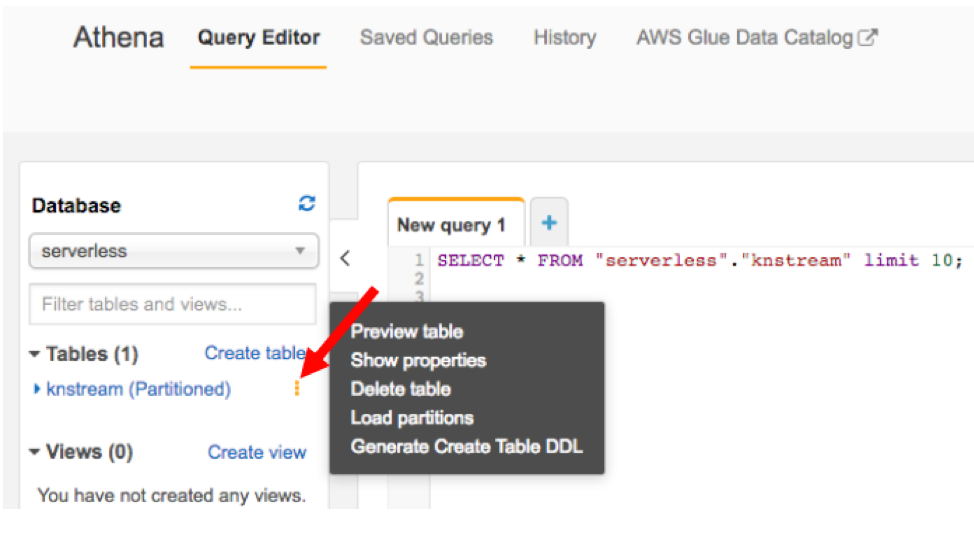Collapse the Views section

pyautogui.click(x=36, y=452)
